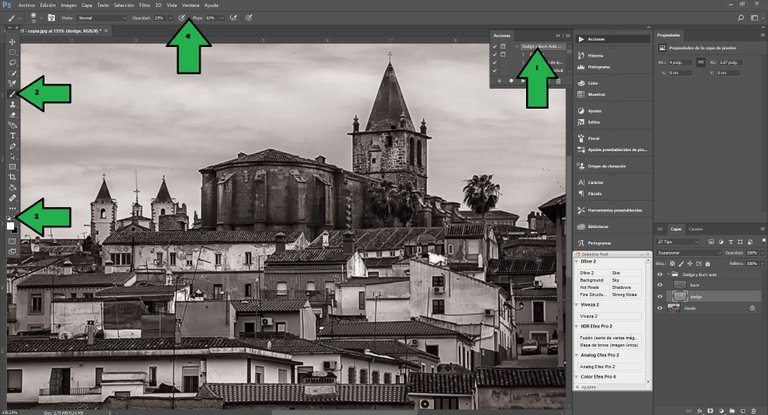Open the Carácter panel
Screen dimensions: 768x415
[595, 182]
